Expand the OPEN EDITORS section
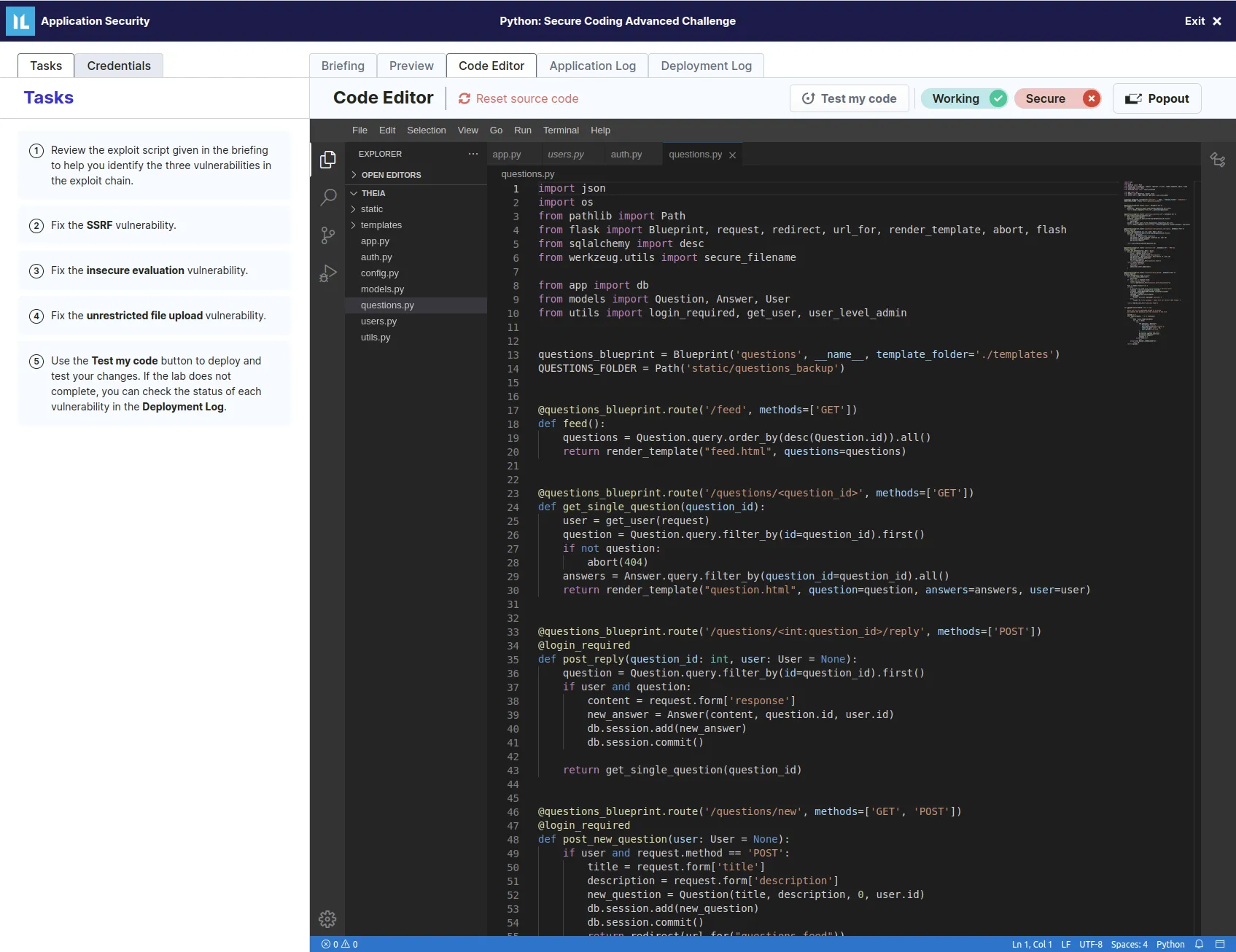Image resolution: width=1236 pixels, height=952 pixels. pos(353,175)
